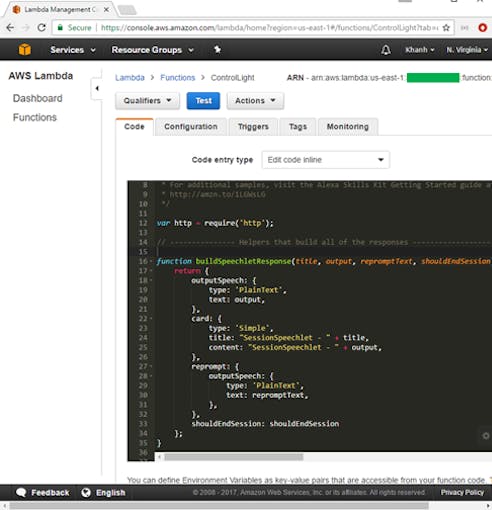The height and width of the screenshot is (510, 492).
Task: Click the AWS Lambda sidebar heading
Action: click(41, 76)
